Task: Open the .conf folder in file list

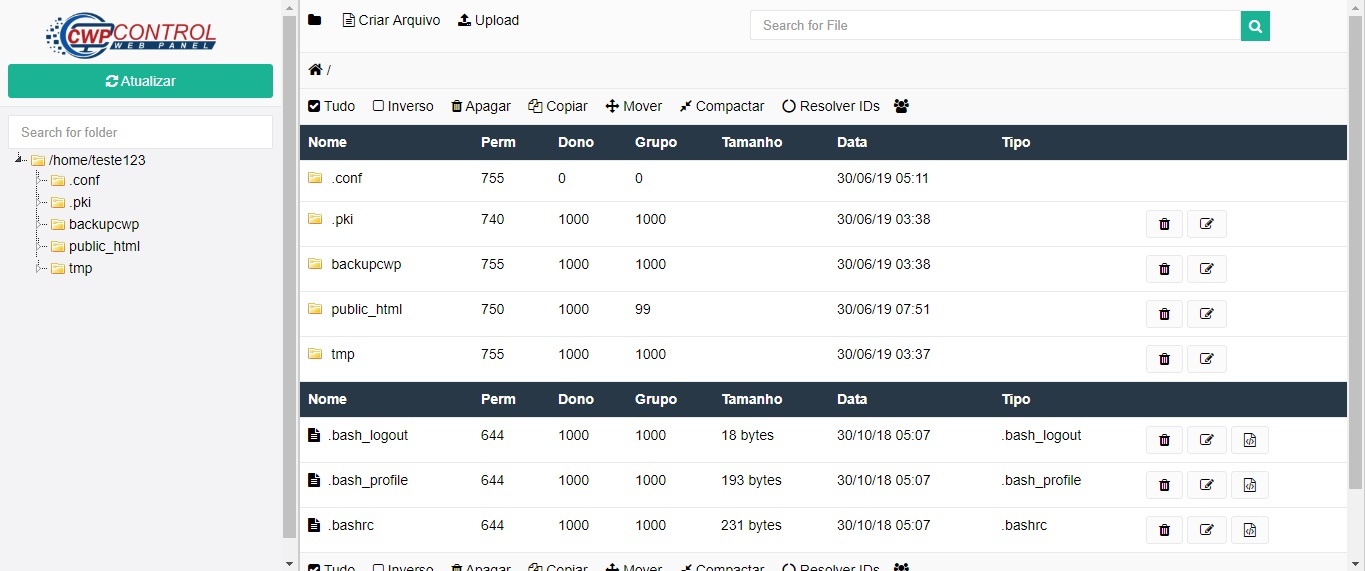Action: [x=346, y=178]
